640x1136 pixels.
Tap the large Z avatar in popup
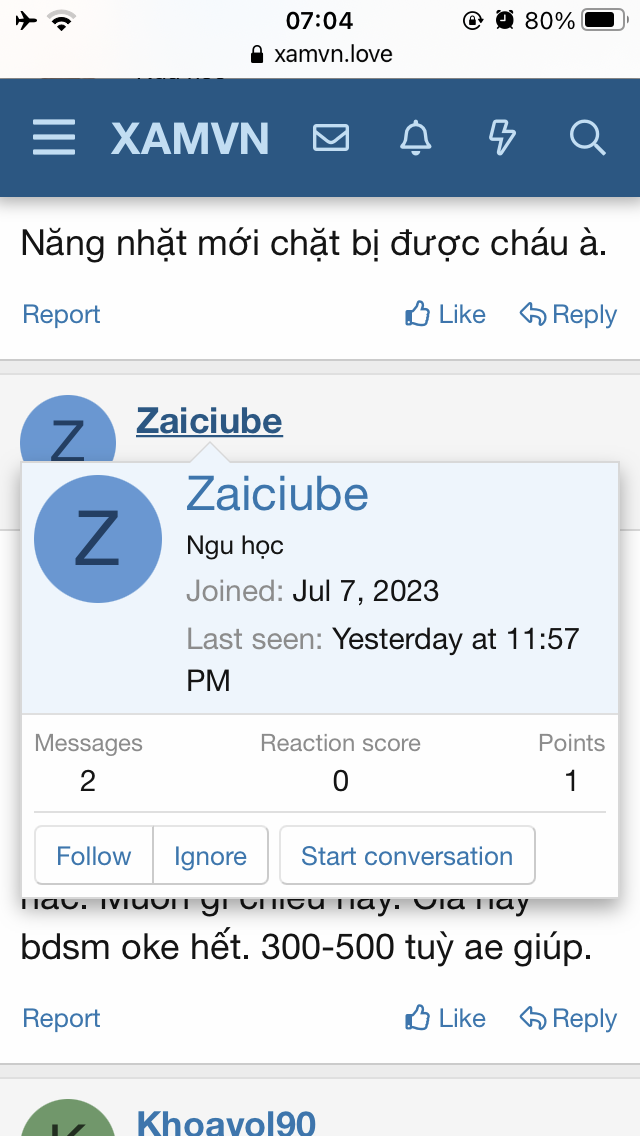97,539
